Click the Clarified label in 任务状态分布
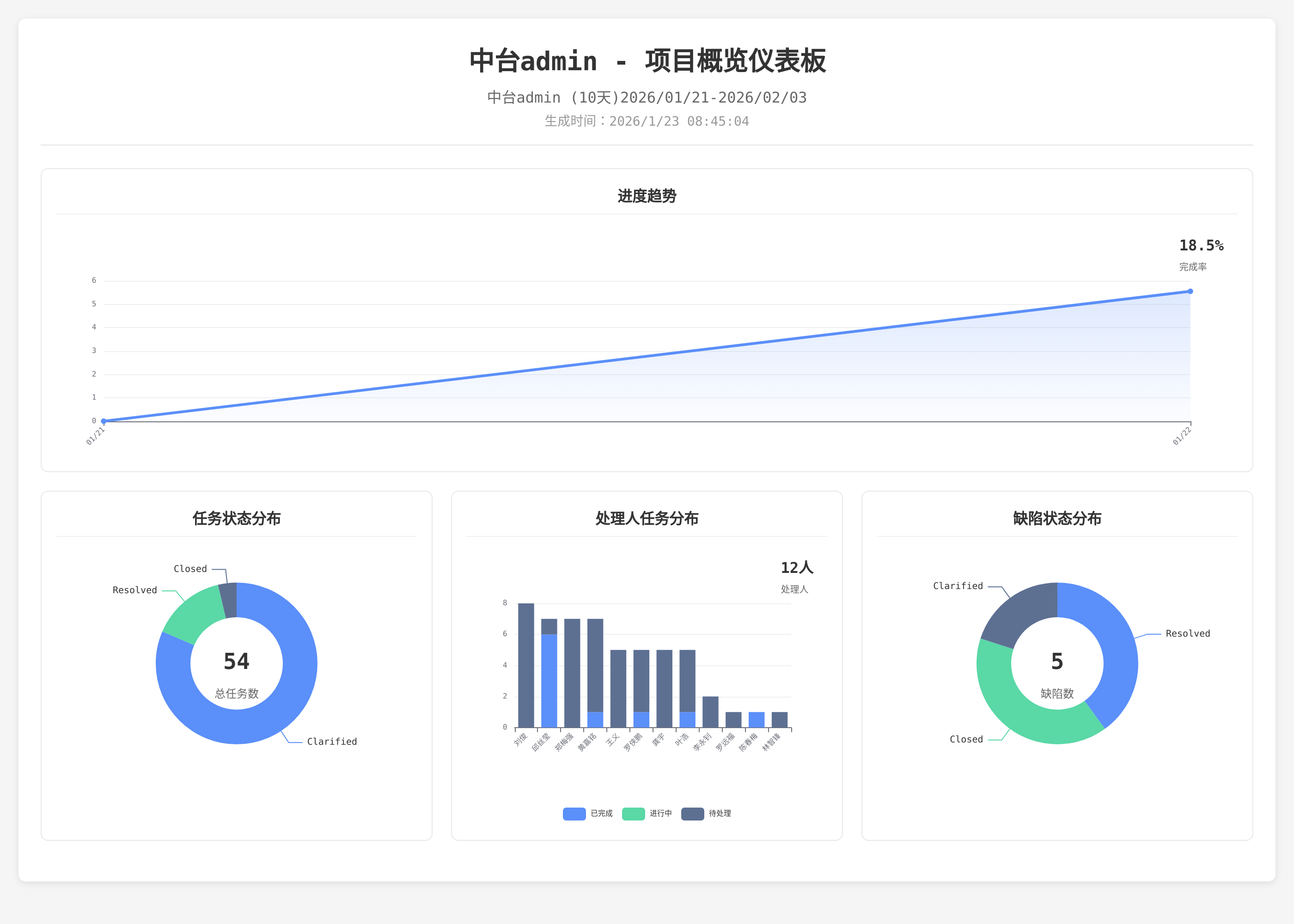1294x924 pixels. (332, 742)
